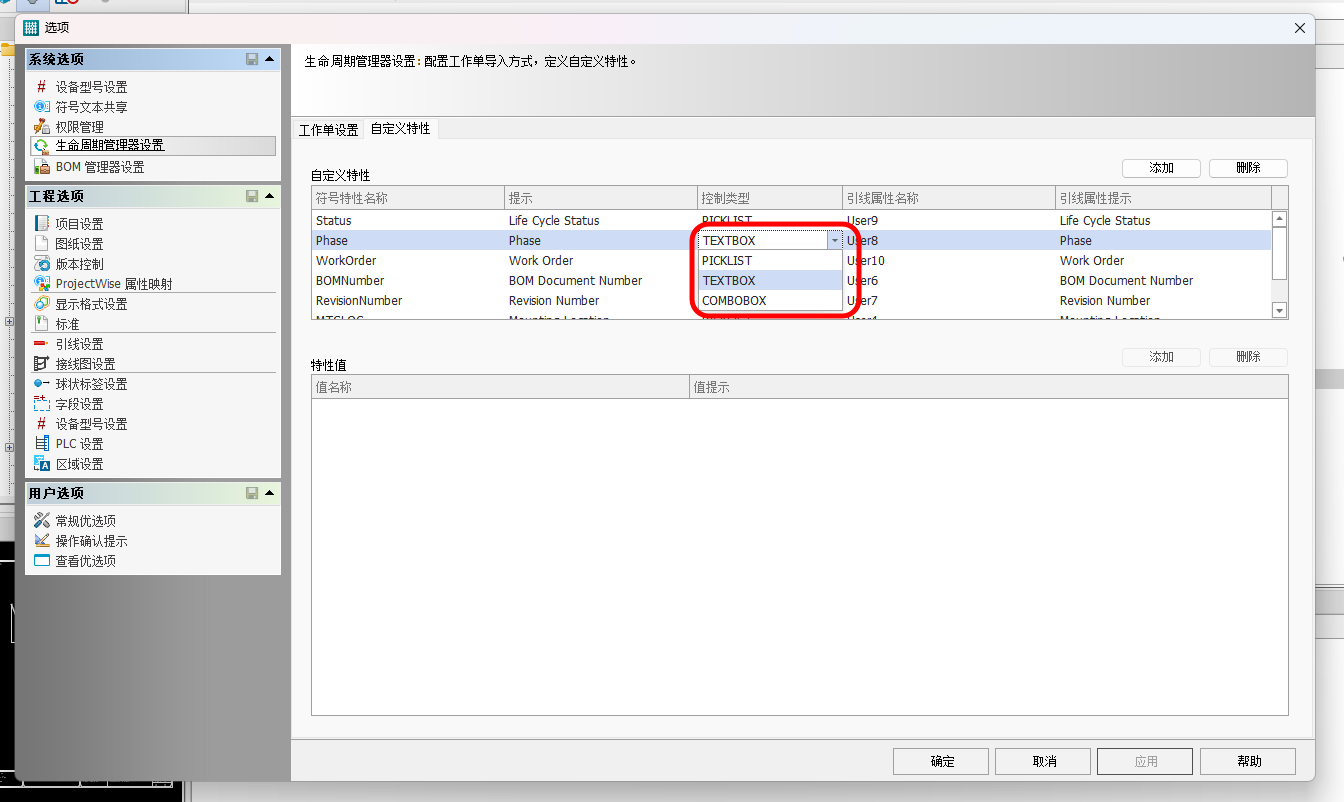The image size is (1344, 802).
Task: Open help with the 帮助 button
Action: coord(1248,761)
